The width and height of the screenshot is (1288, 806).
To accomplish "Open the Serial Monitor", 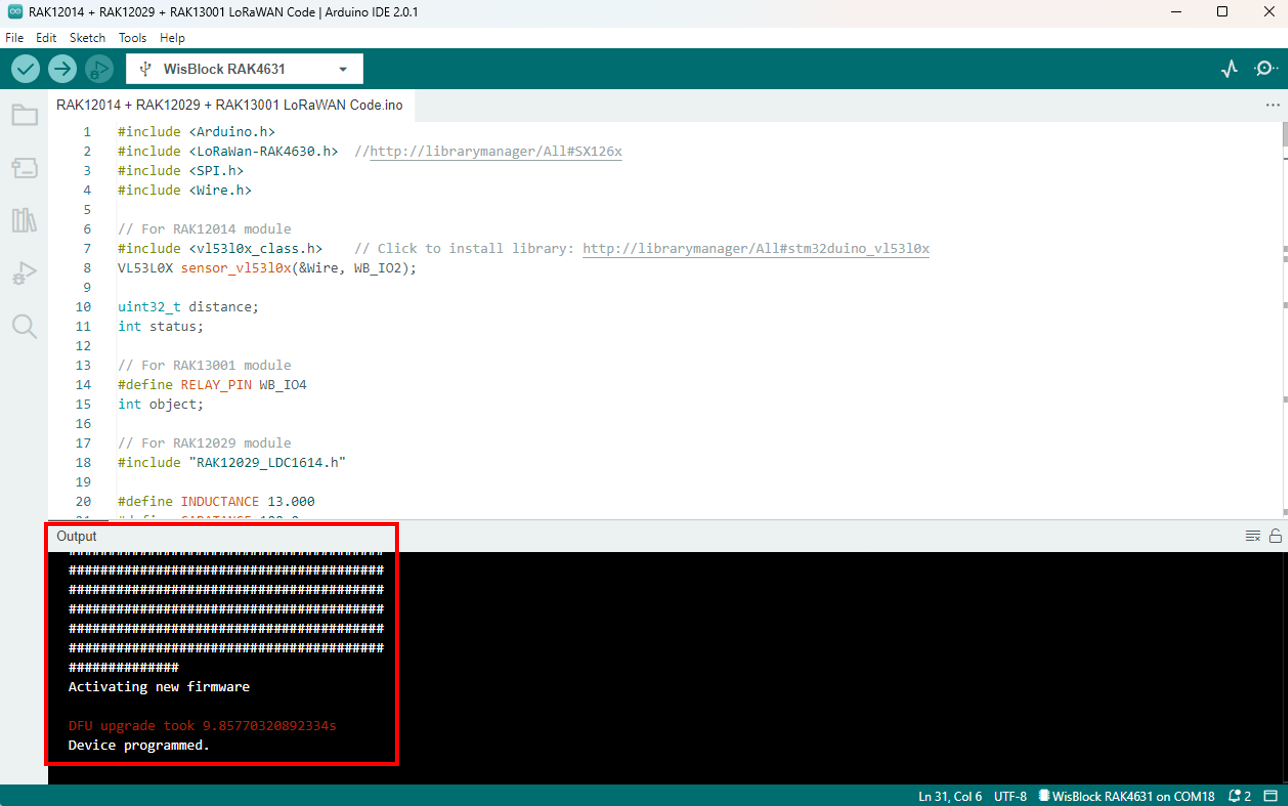I will 1266,69.
